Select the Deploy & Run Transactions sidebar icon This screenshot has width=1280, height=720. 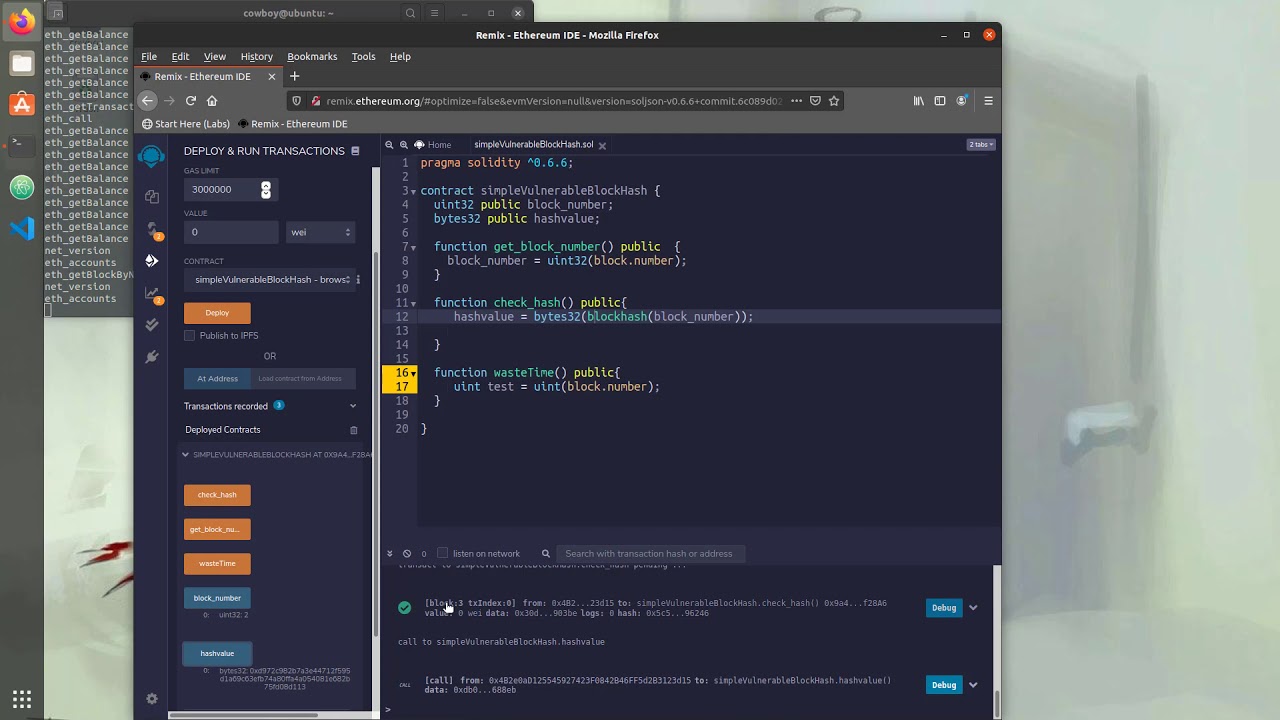click(x=152, y=260)
